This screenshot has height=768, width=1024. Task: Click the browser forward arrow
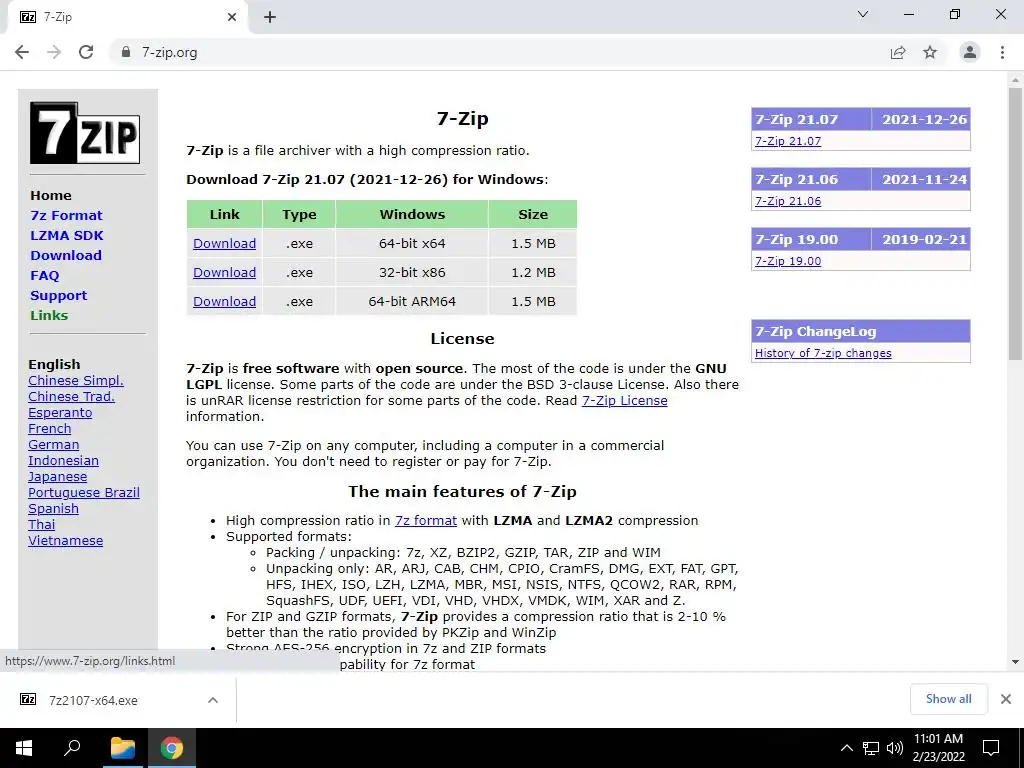pyautogui.click(x=54, y=52)
